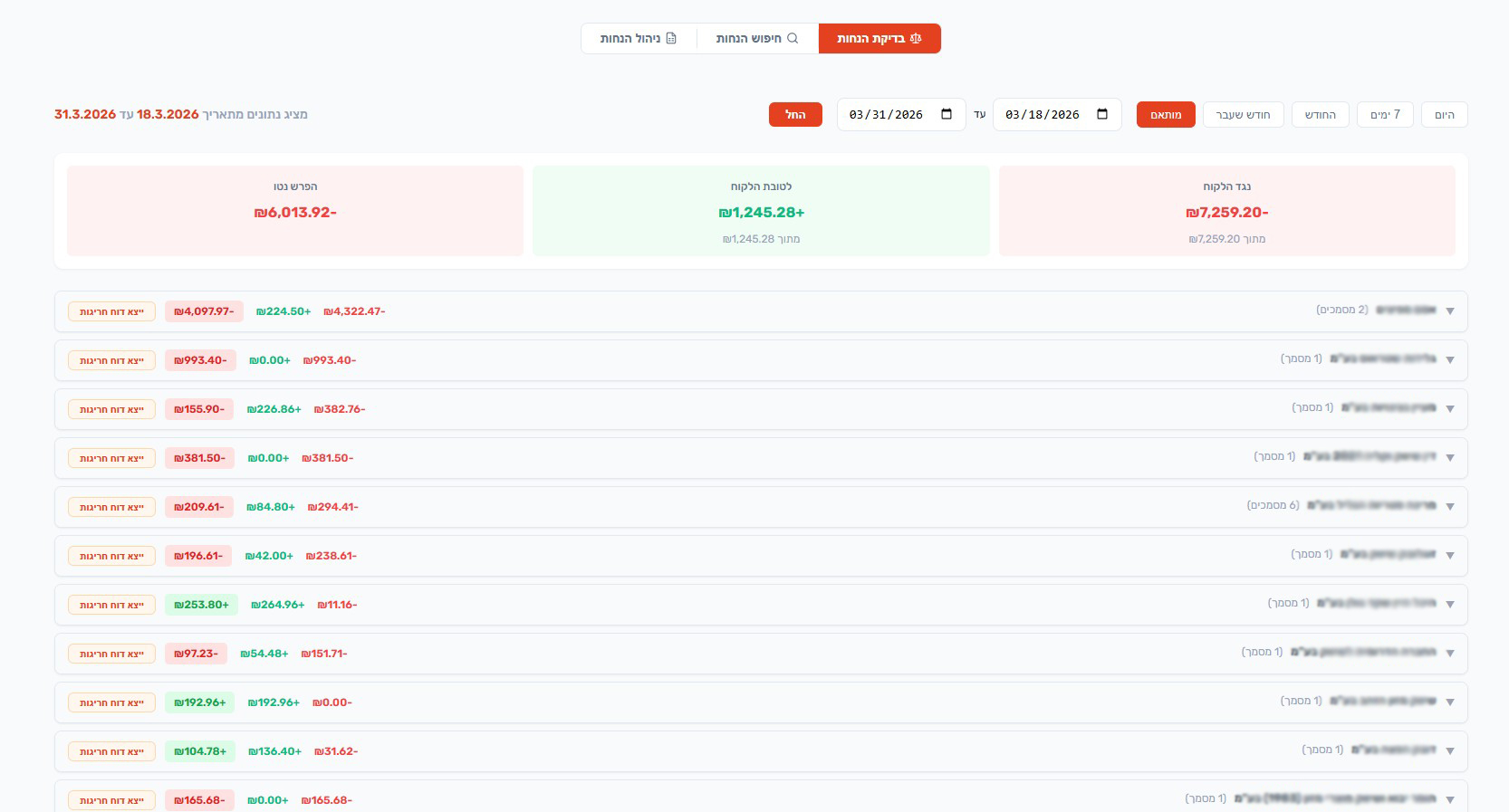Click the ₪224.50+ amount
1509x812 pixels.
[x=284, y=311]
